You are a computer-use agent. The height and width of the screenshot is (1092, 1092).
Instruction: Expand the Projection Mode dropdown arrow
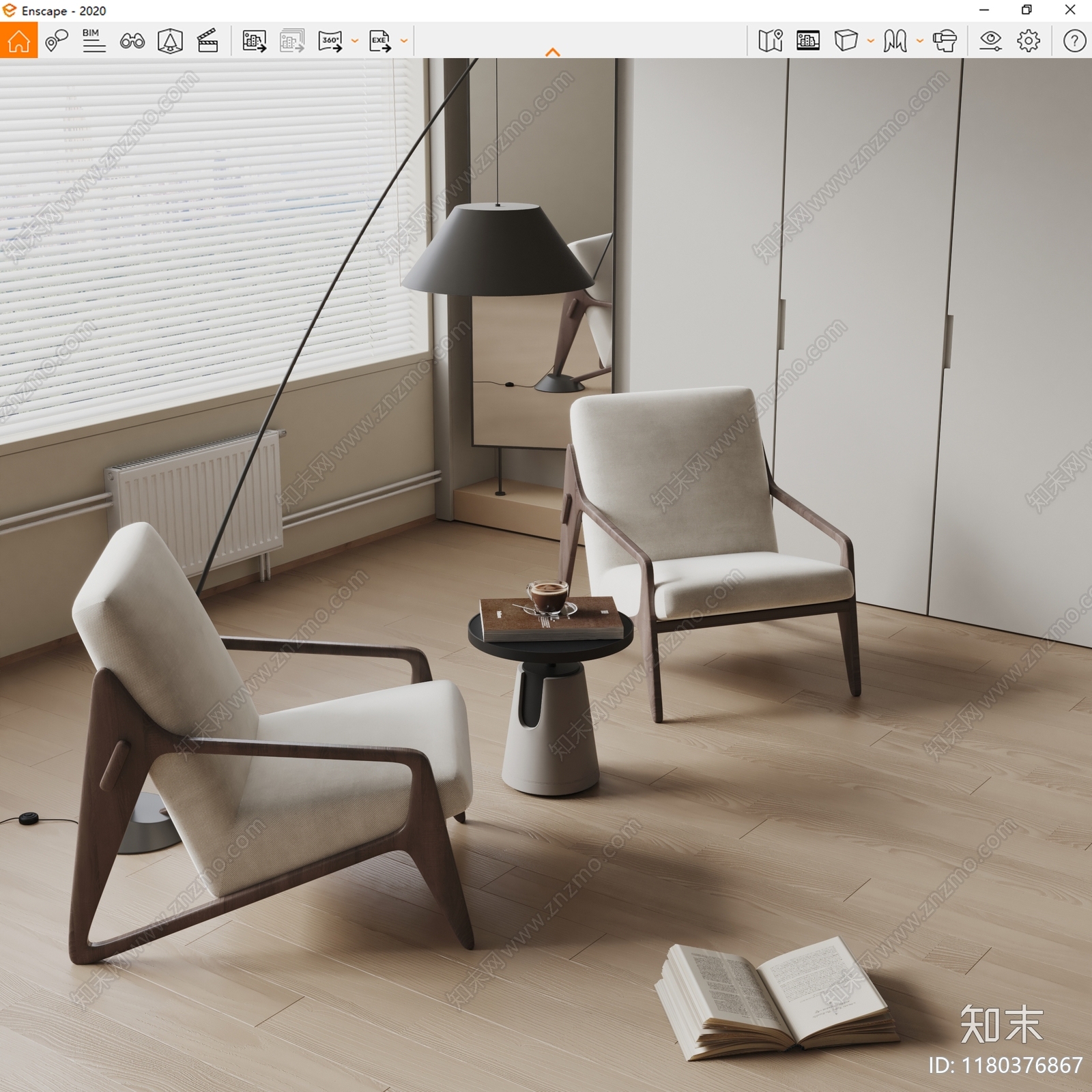pos(870,41)
